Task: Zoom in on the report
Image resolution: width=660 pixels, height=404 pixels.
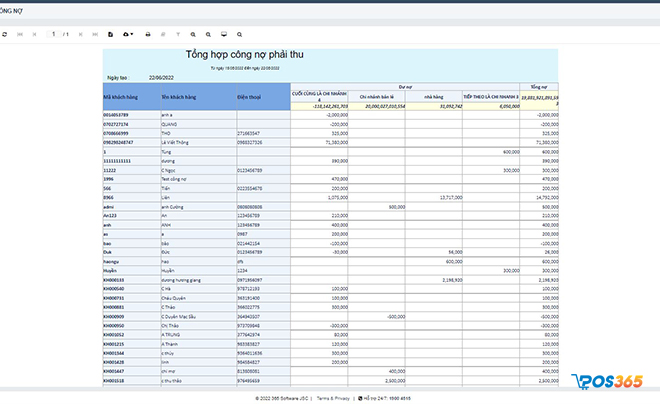Action: [193, 35]
